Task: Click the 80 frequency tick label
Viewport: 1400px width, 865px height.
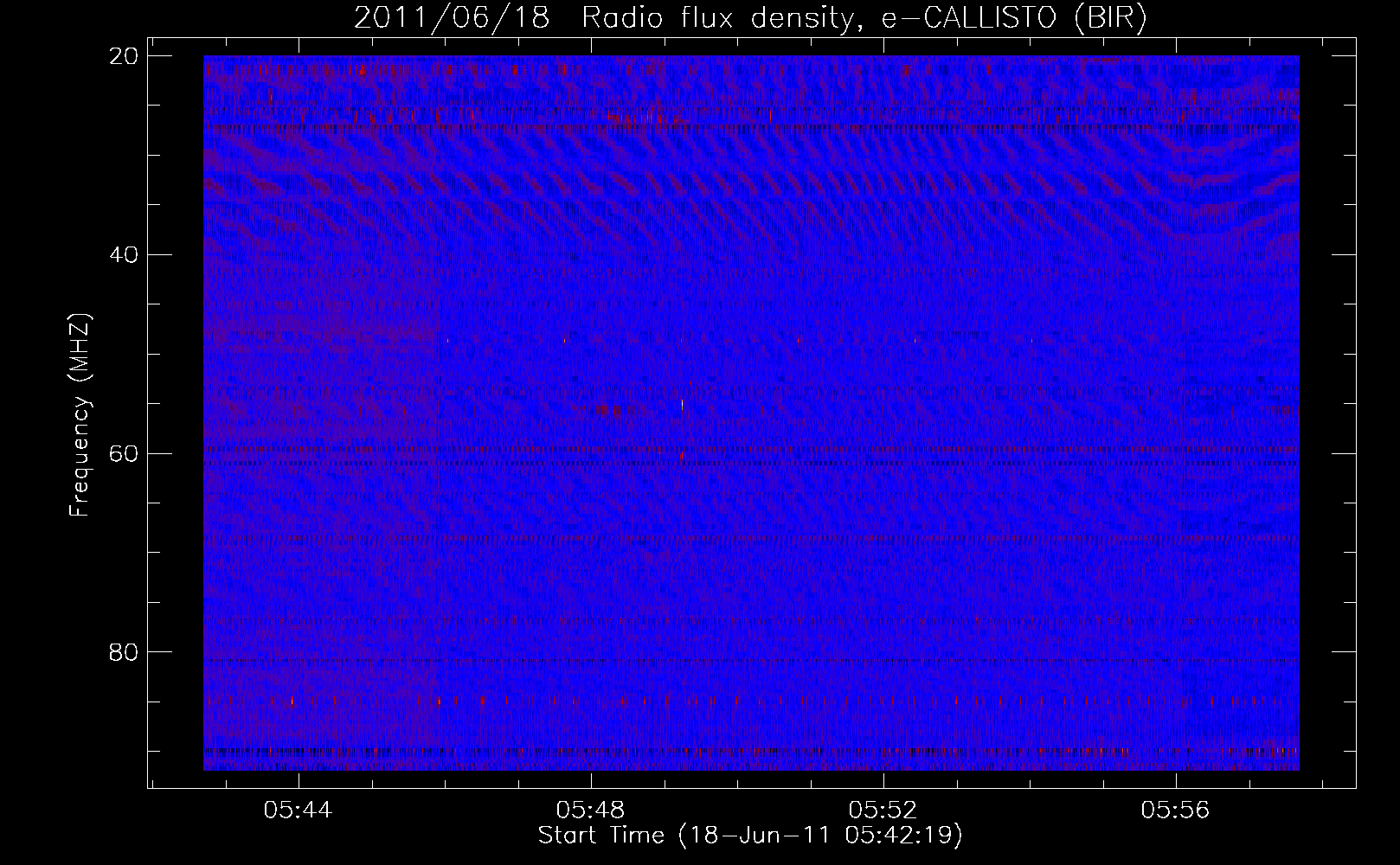Action: [125, 651]
